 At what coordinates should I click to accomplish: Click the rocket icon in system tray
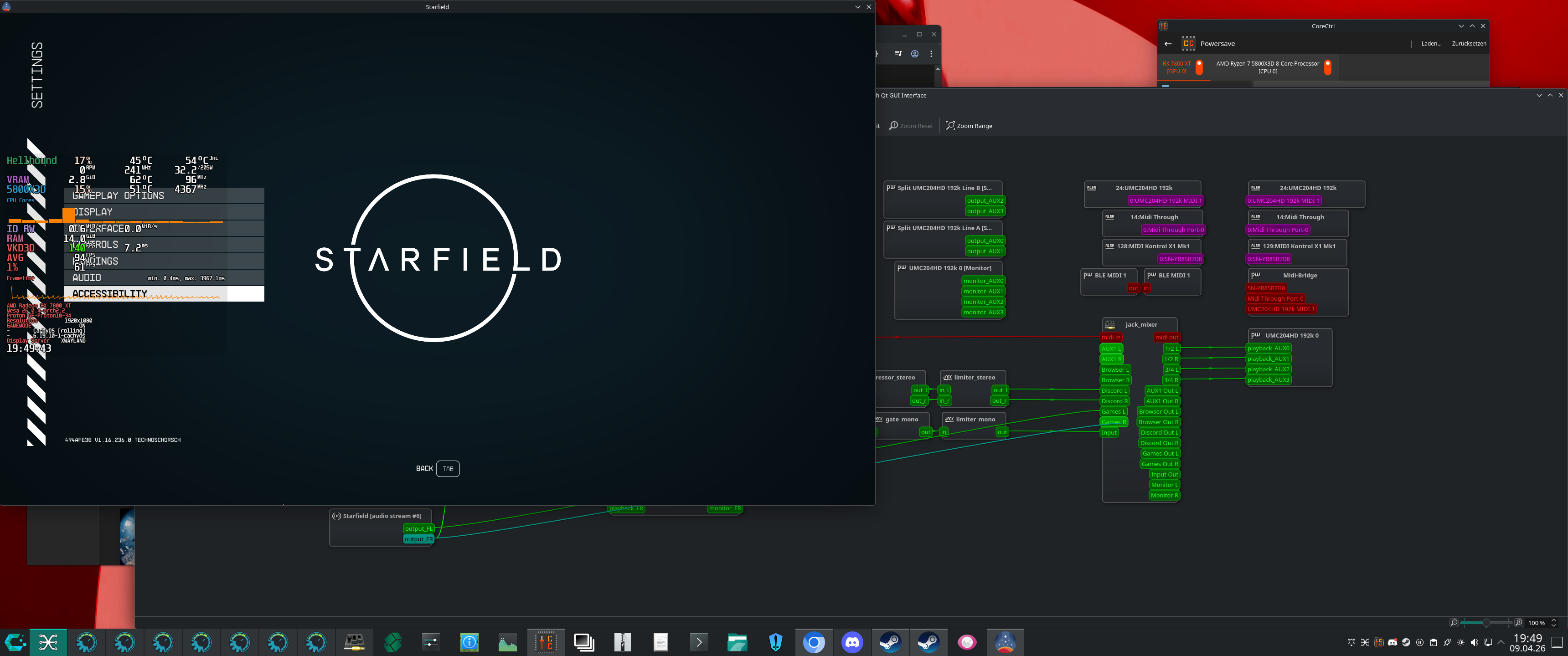tap(1448, 642)
